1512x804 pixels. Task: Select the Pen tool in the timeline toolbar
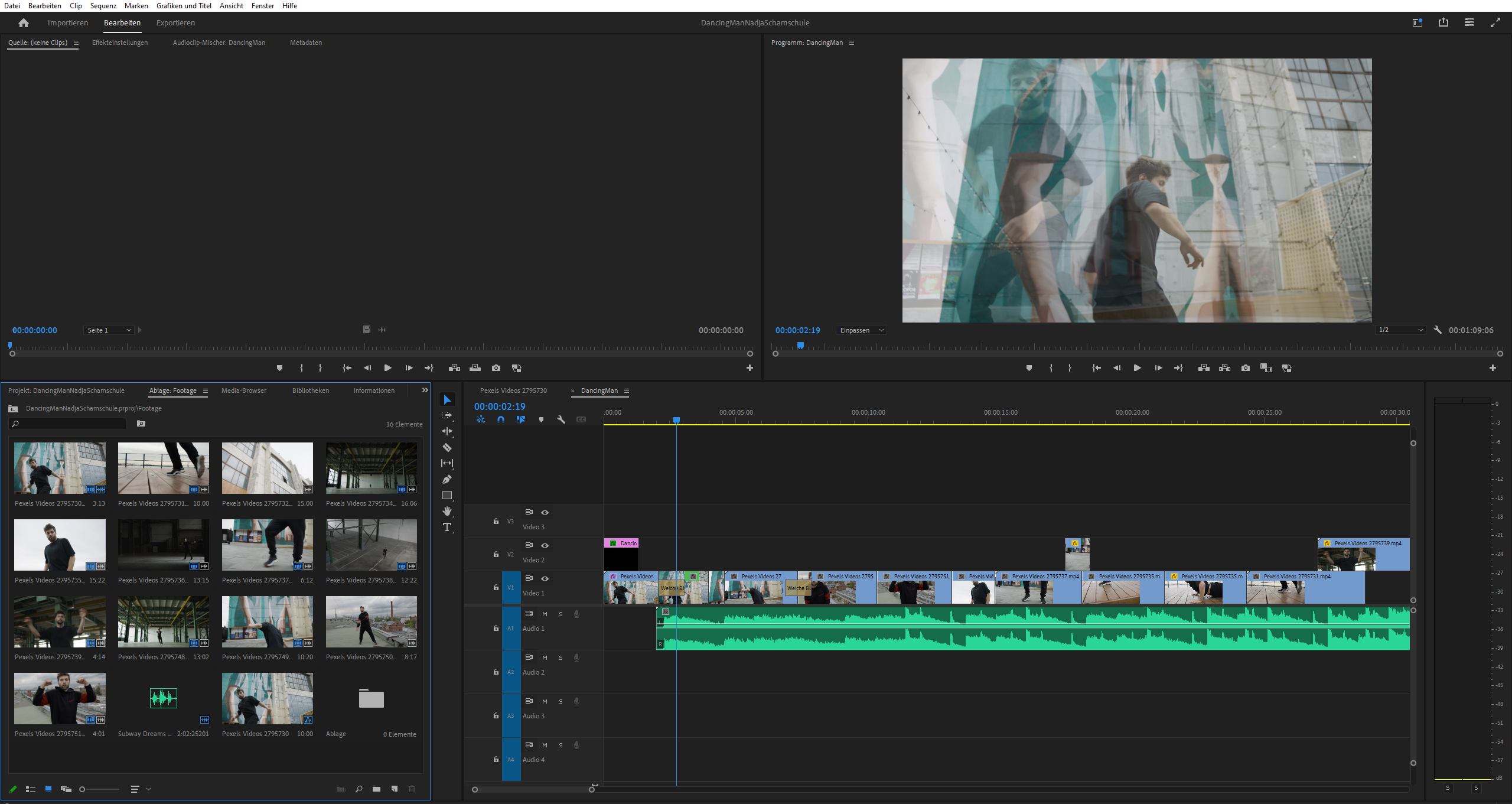click(447, 479)
